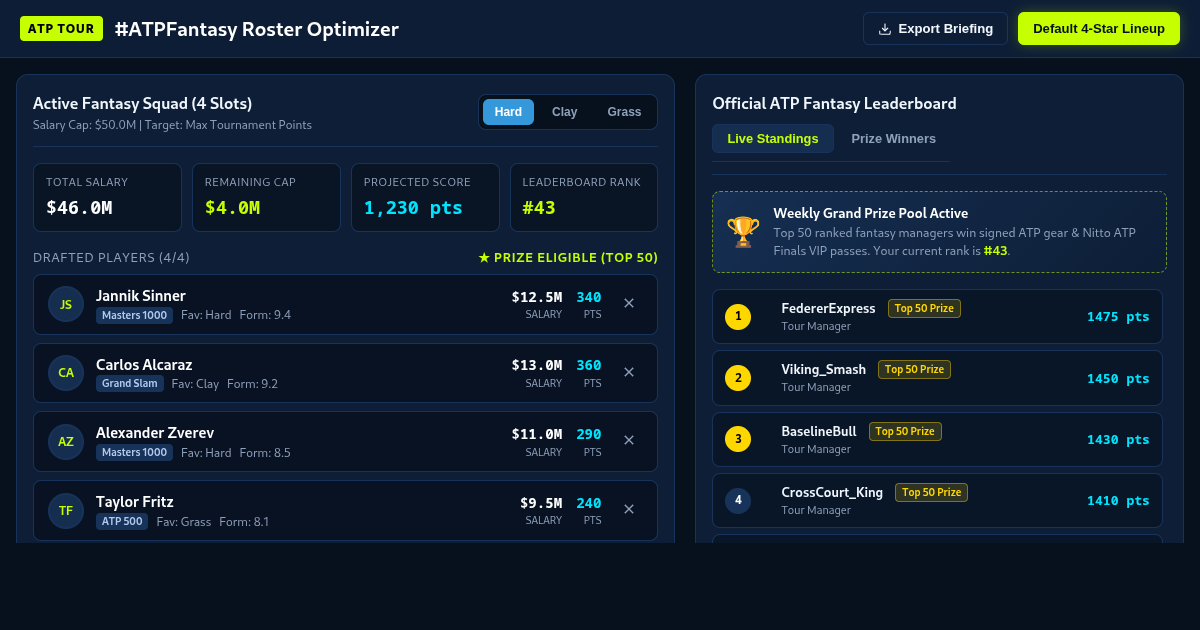Click rank 1 badge for FedererExpress
1200x630 pixels.
click(x=738, y=317)
